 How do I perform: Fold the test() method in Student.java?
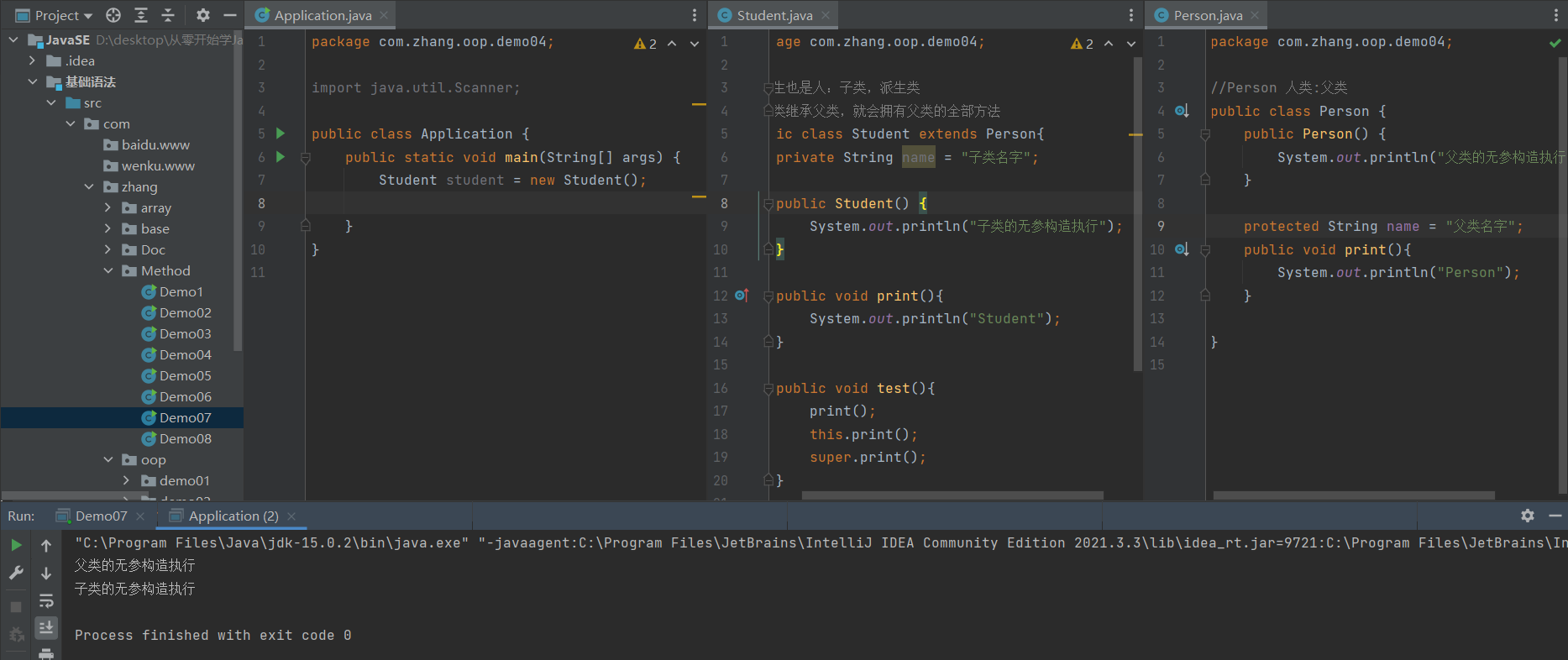click(x=768, y=389)
